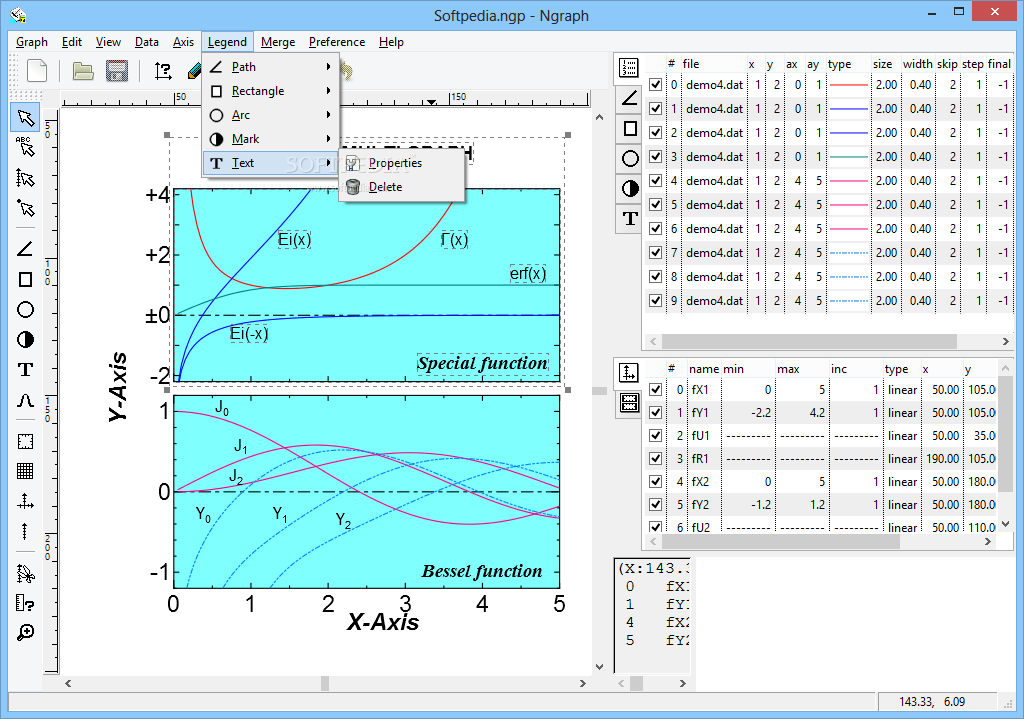Screen dimensions: 1024x719
Task: Select the pointer arrow tool
Action: (x=25, y=118)
